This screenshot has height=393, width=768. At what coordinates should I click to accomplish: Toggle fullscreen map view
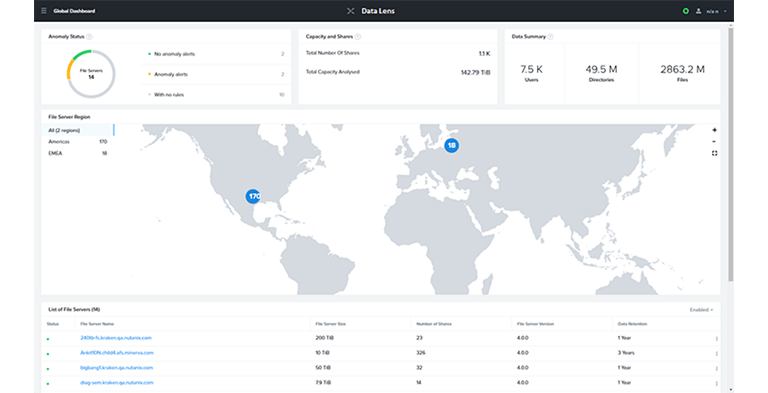coord(714,153)
